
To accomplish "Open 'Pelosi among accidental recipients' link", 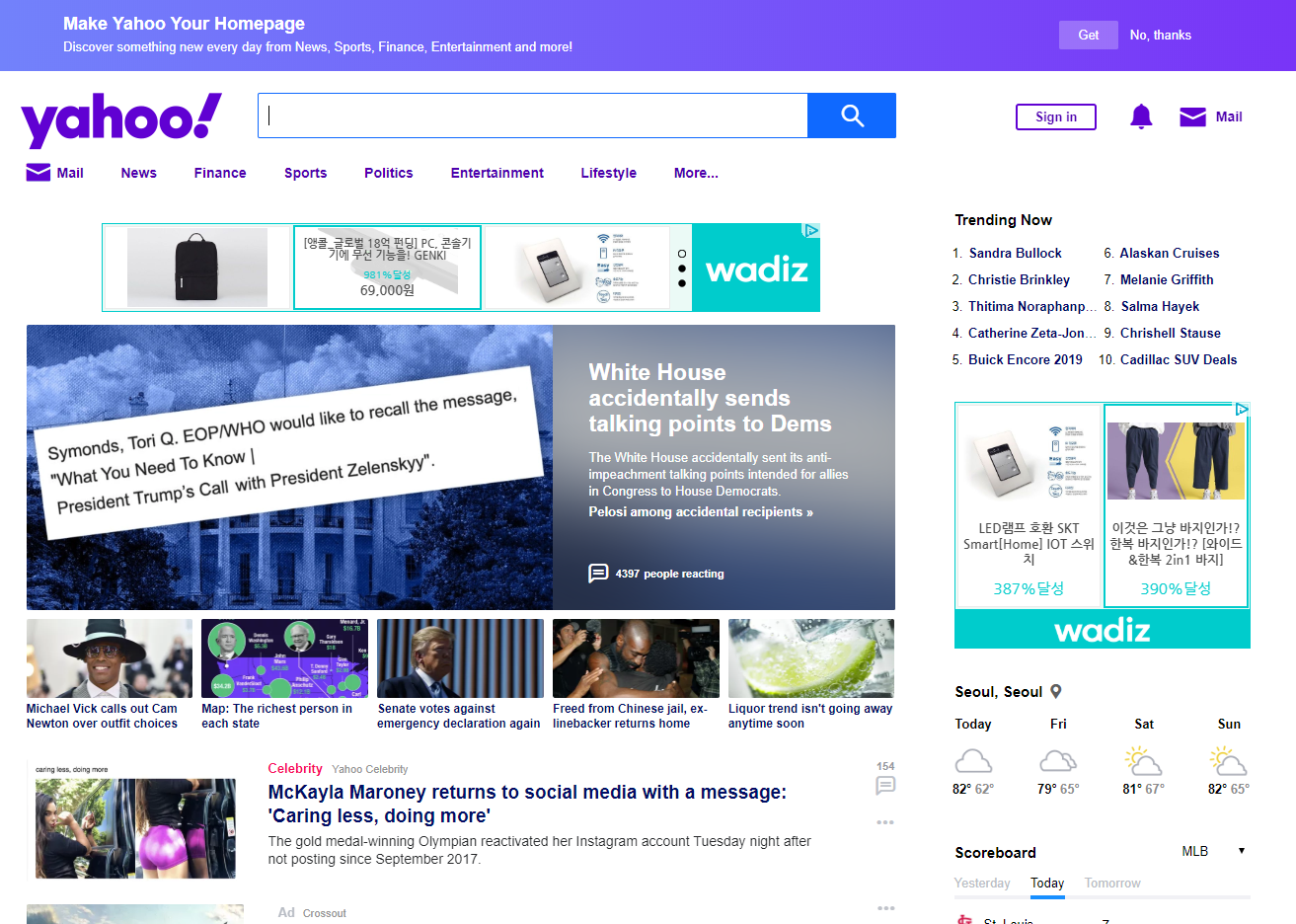I will coord(701,511).
